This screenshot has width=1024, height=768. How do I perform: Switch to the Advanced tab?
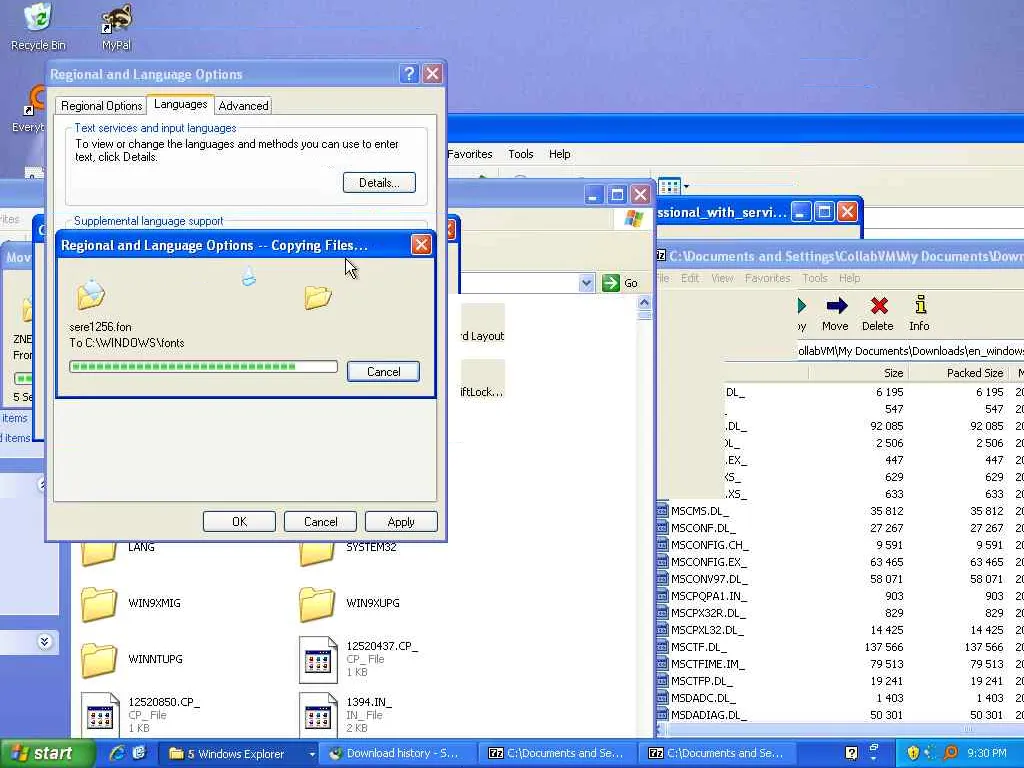pos(243,106)
